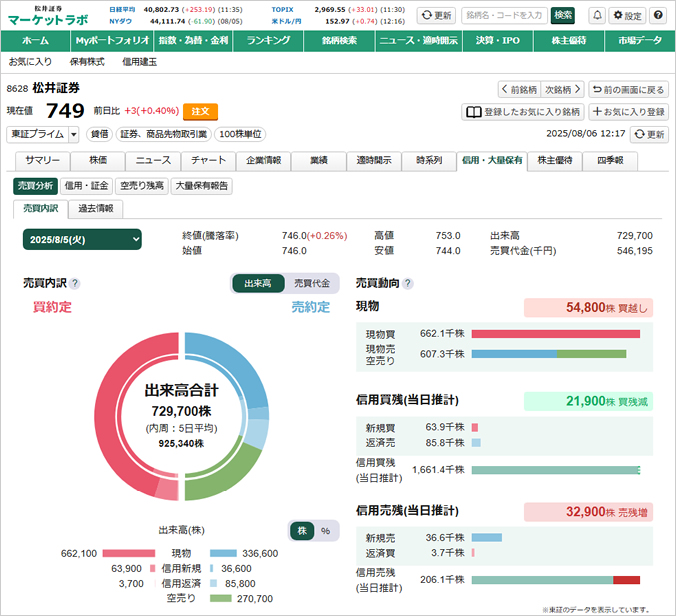Go to ホーム menu
The image size is (676, 616).
35,41
